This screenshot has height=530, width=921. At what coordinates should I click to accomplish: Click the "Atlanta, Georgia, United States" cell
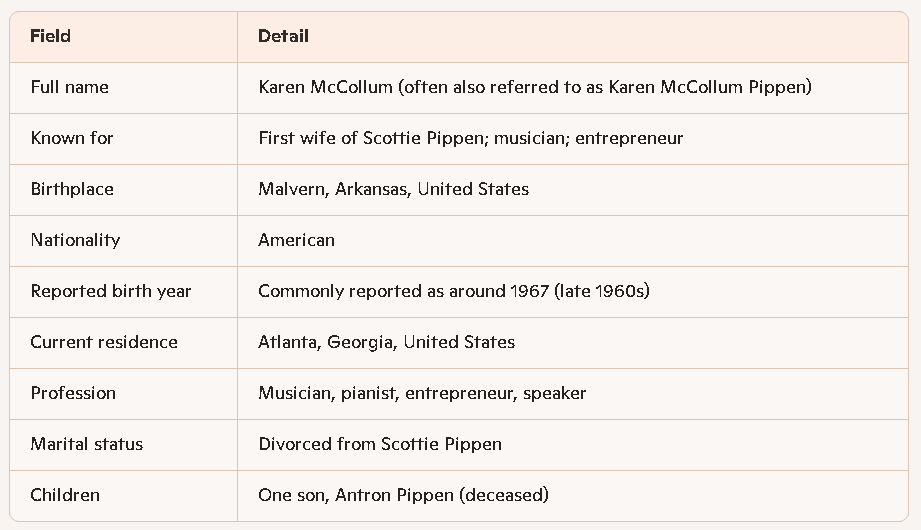coord(386,342)
